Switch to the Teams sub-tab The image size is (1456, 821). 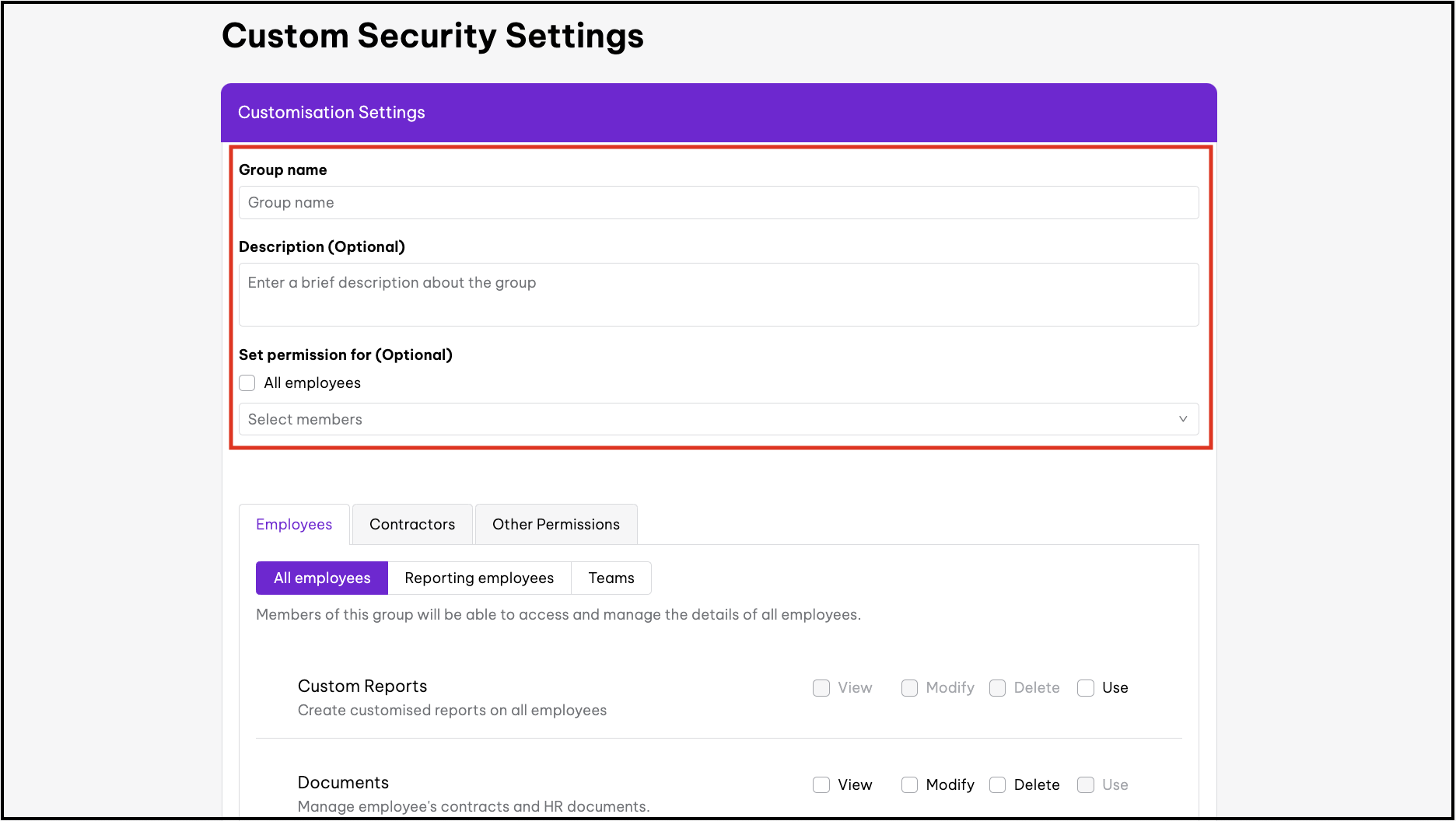(x=611, y=578)
